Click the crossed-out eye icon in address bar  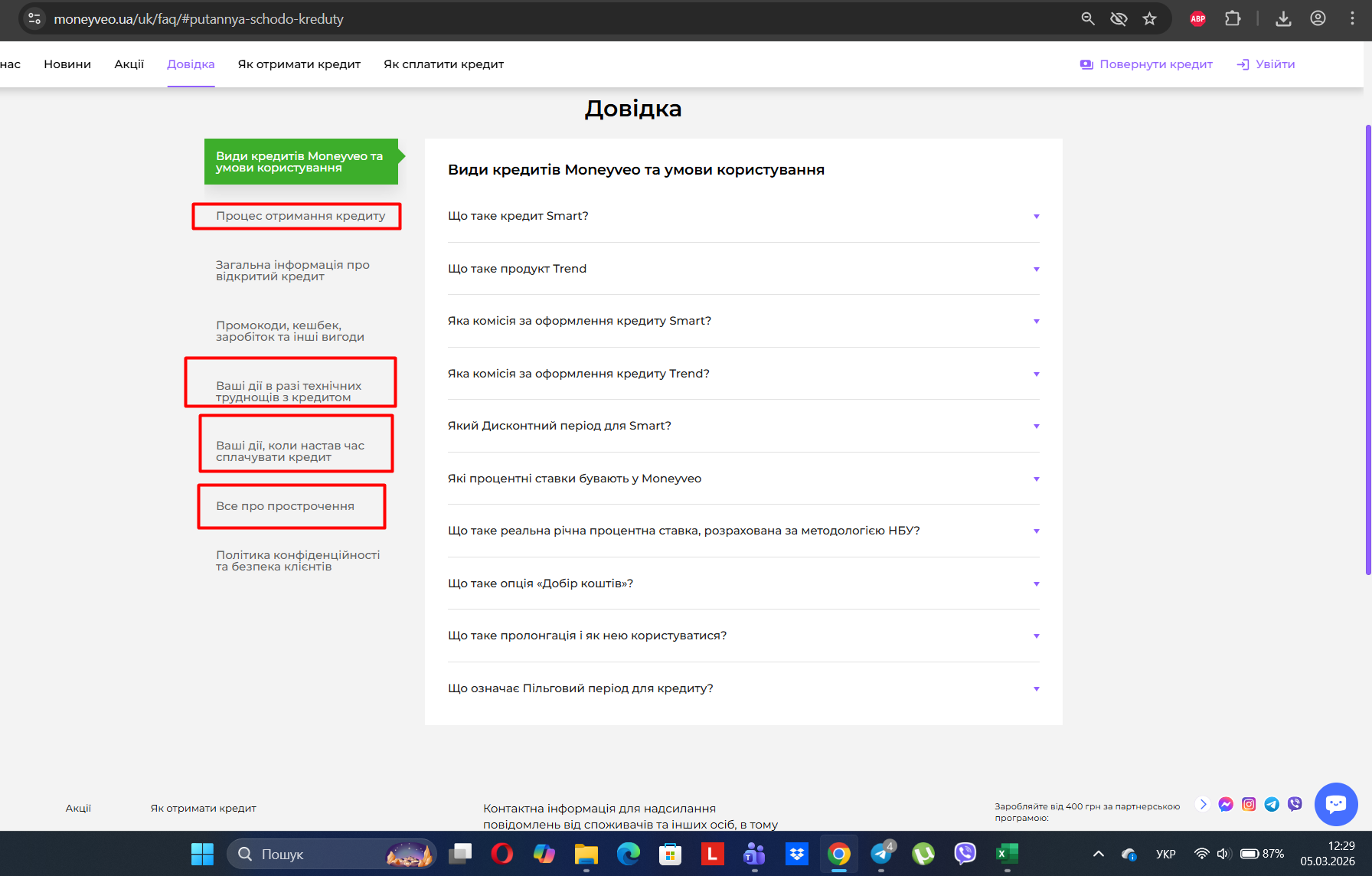(1119, 18)
